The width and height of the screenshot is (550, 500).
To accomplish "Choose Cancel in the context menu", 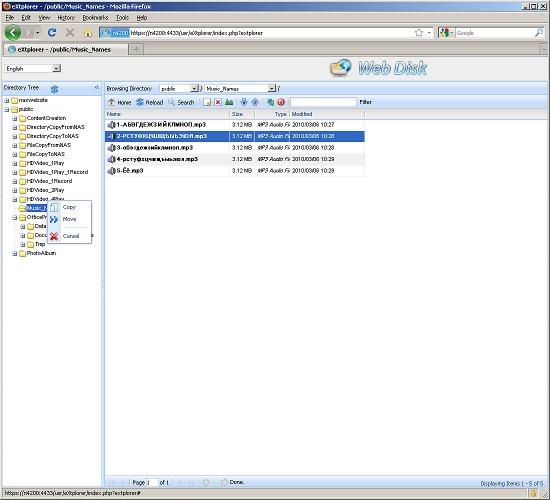I will [x=69, y=236].
